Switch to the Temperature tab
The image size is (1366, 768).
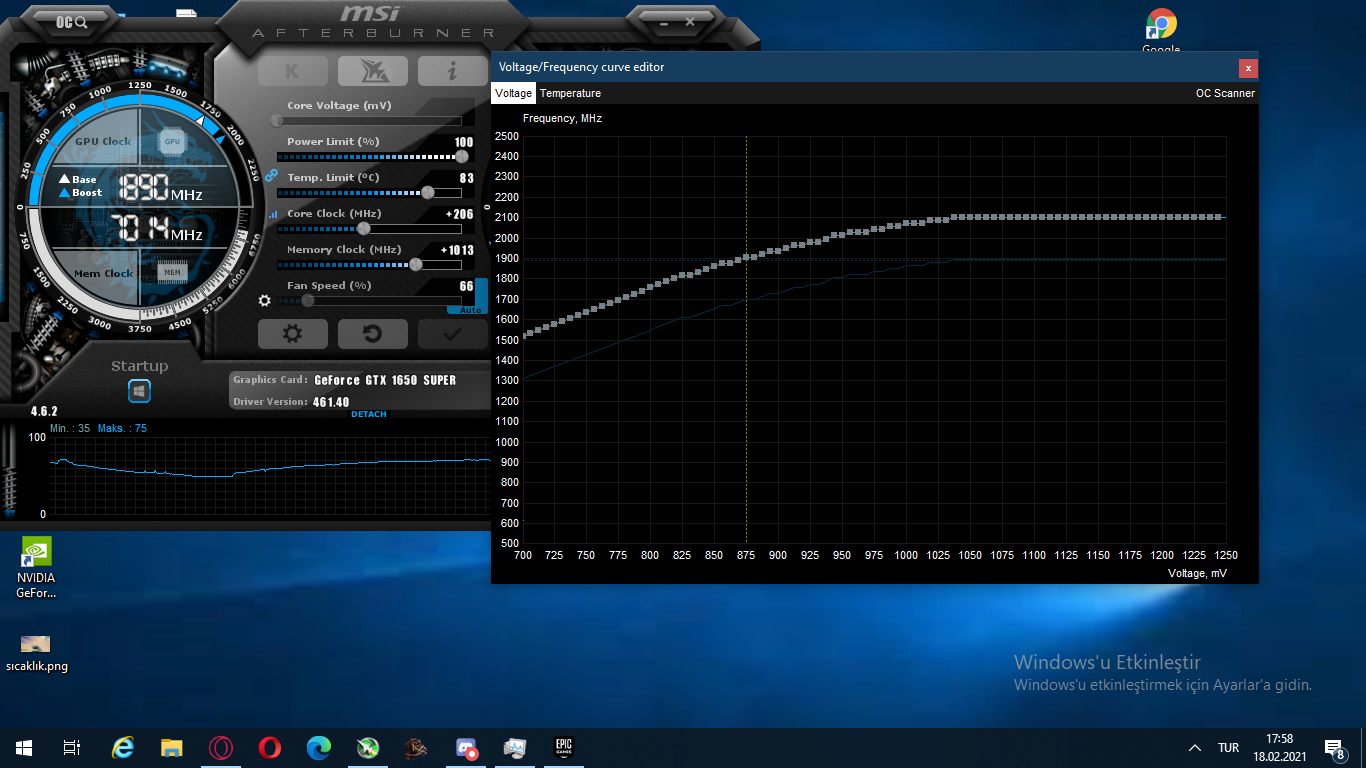[570, 93]
